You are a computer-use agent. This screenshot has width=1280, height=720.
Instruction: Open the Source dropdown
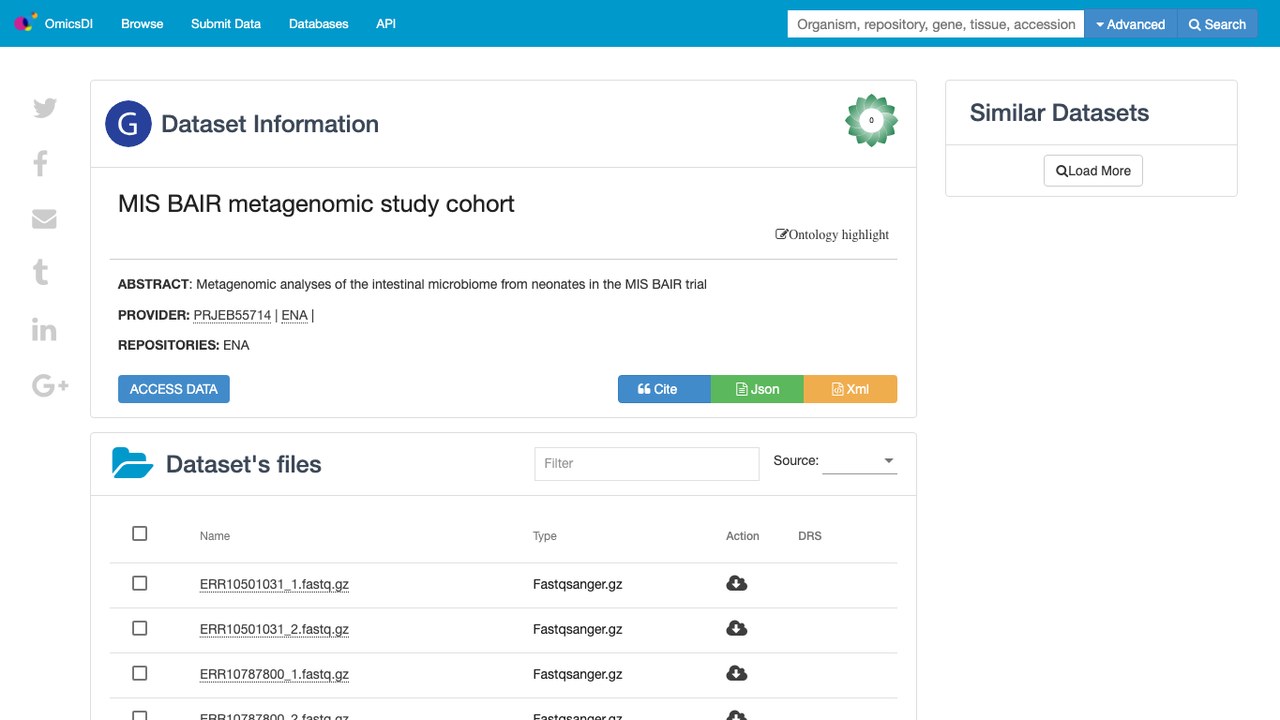(859, 461)
